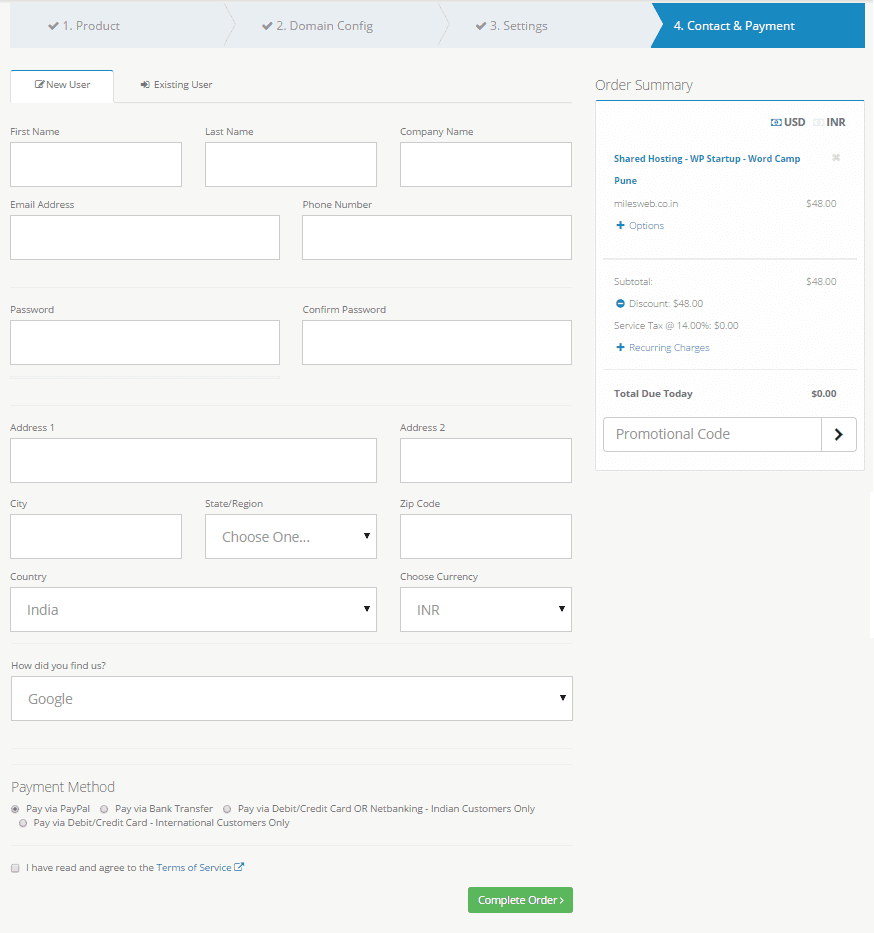Focus the Address 1 field
Image resolution: width=874 pixels, height=933 pixels.
coord(193,461)
